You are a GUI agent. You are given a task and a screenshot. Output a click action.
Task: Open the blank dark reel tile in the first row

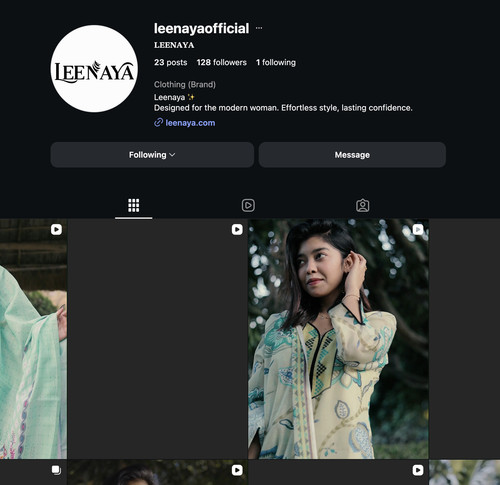pyautogui.click(x=157, y=339)
